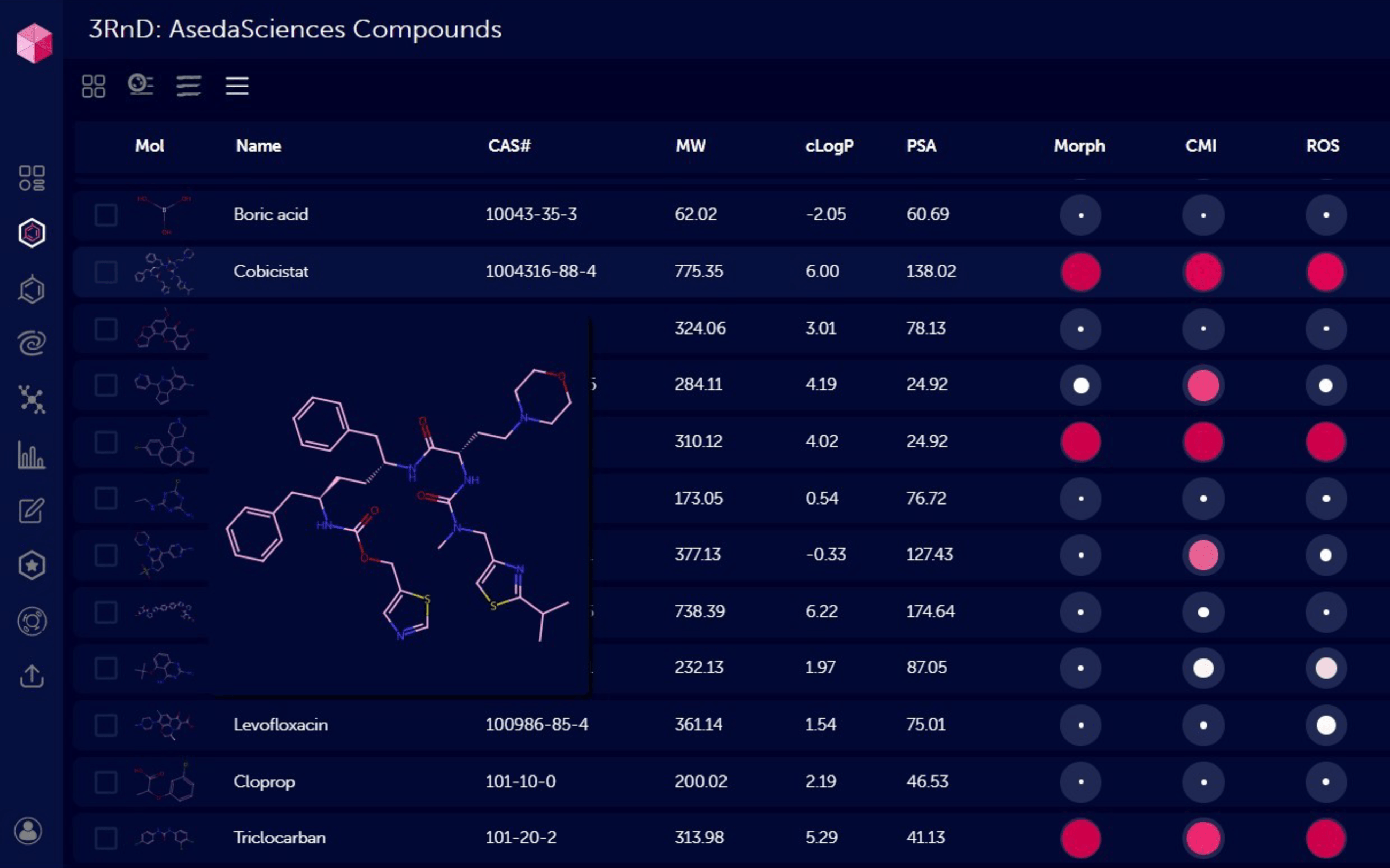Switch to grid card view icon
The width and height of the screenshot is (1390, 868).
[94, 87]
